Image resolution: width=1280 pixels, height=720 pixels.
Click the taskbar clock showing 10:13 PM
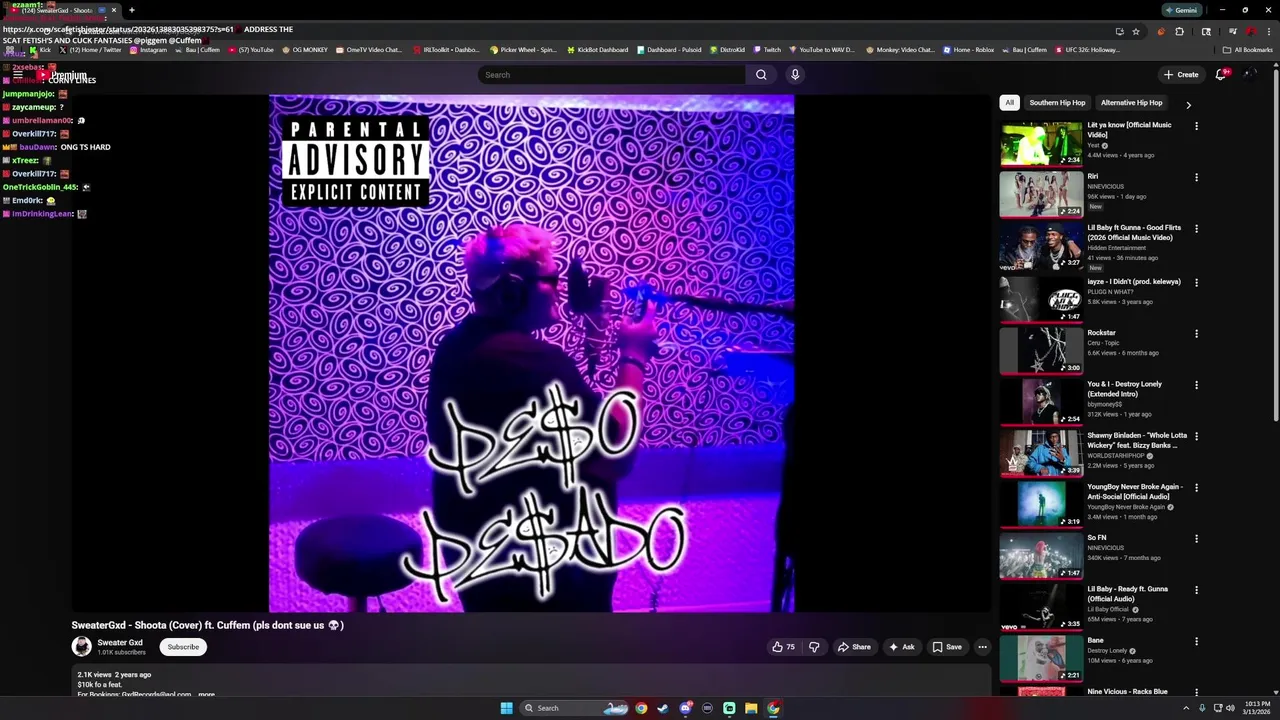(1257, 708)
